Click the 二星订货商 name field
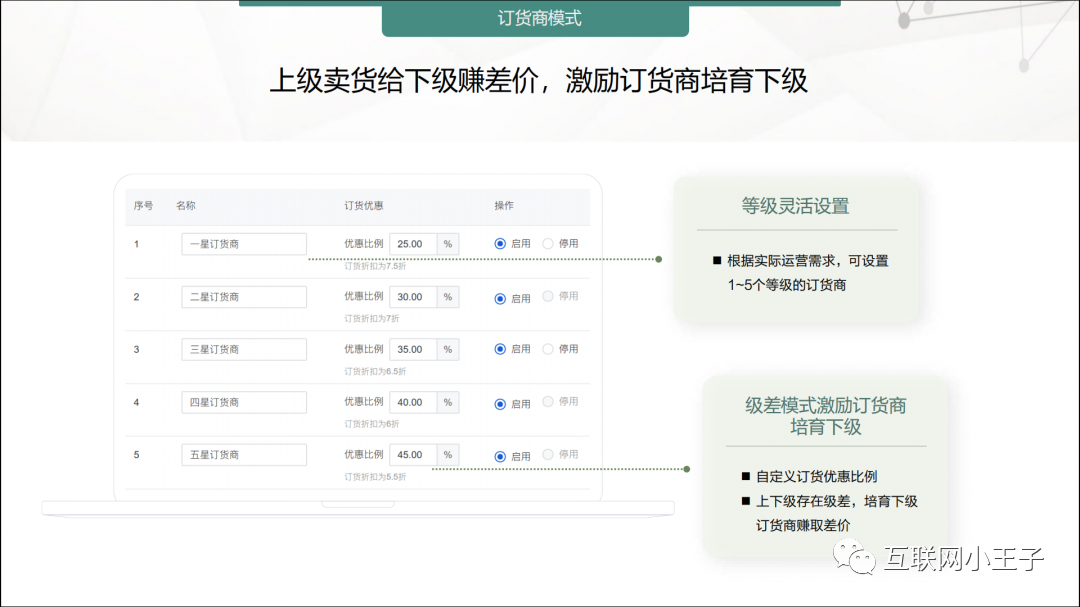 click(x=244, y=297)
